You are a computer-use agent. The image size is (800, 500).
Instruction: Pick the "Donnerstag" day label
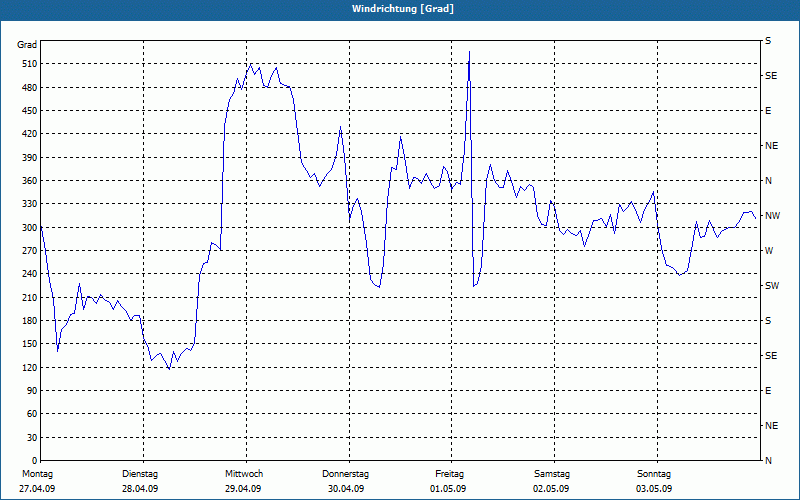345,474
